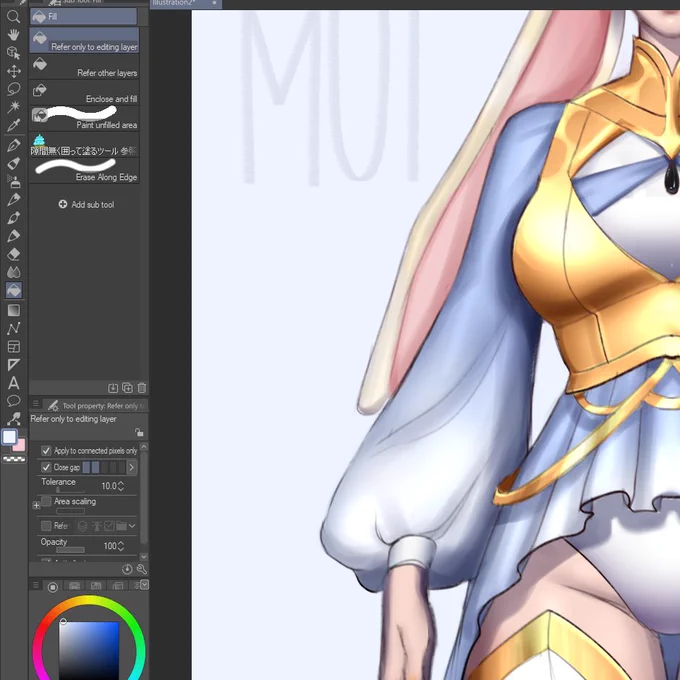The image size is (680, 680).
Task: Click the Close gap level indicator
Action: [104, 467]
